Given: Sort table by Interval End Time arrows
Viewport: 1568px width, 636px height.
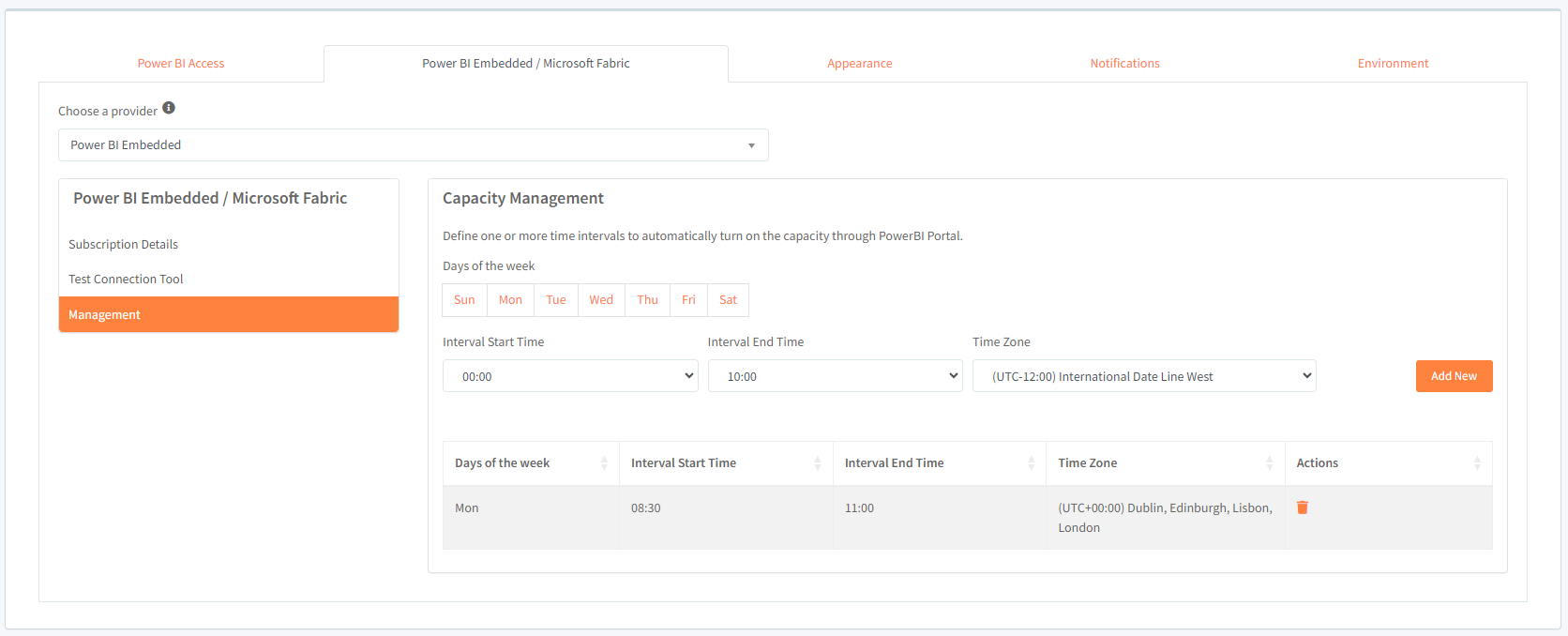Looking at the screenshot, I should click(1031, 463).
